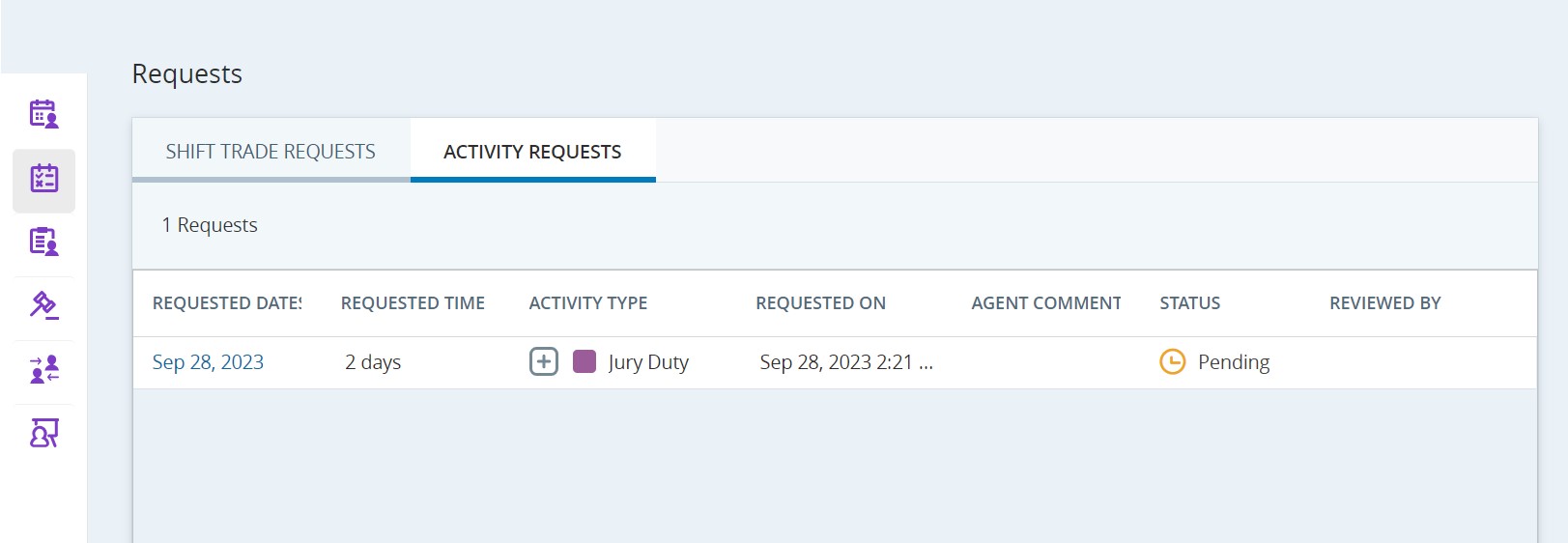
Task: Sort requests by the Status column header
Action: click(x=1189, y=303)
